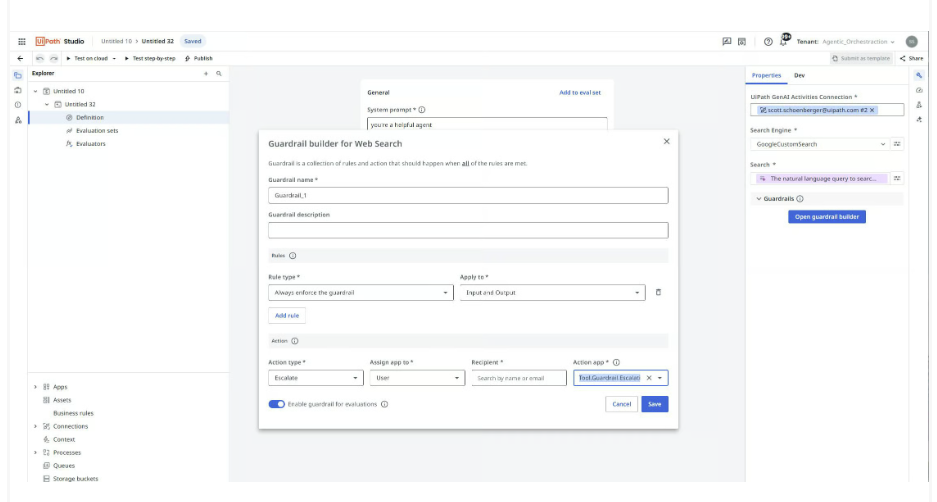Toggle Enable guardrail for evaluations switch
This screenshot has width=937, height=502.
[276, 404]
